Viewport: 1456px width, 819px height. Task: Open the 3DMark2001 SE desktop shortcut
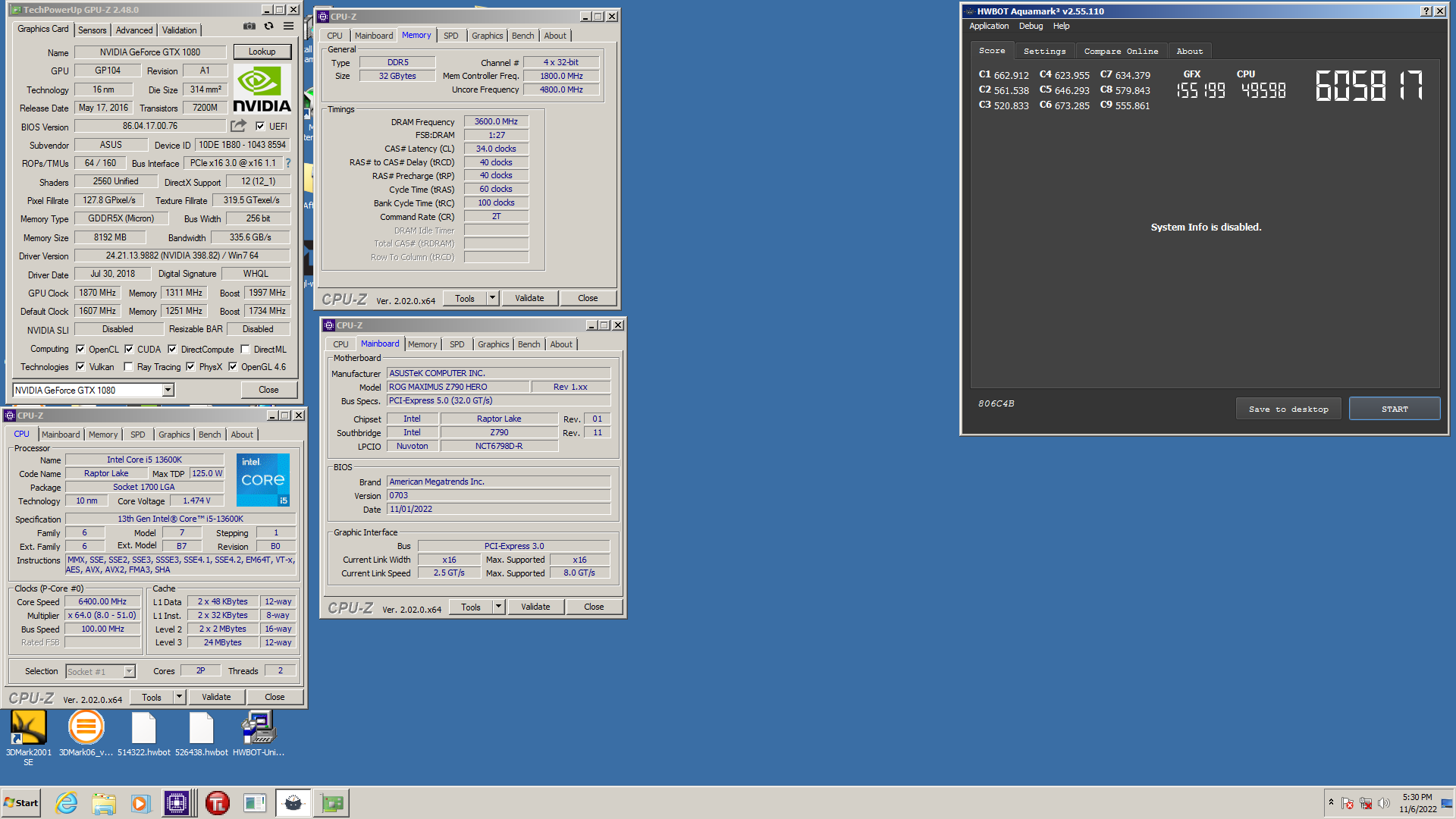pyautogui.click(x=29, y=738)
